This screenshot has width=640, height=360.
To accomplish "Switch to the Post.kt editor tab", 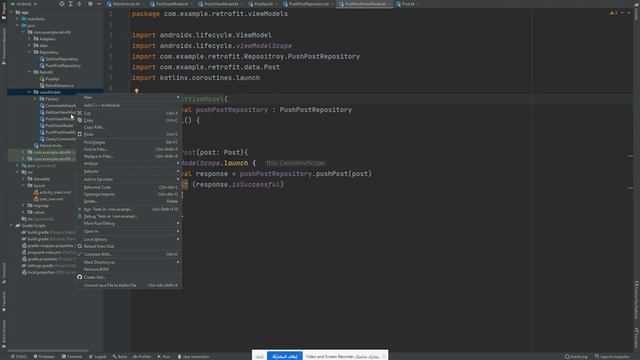I will tap(407, 4).
